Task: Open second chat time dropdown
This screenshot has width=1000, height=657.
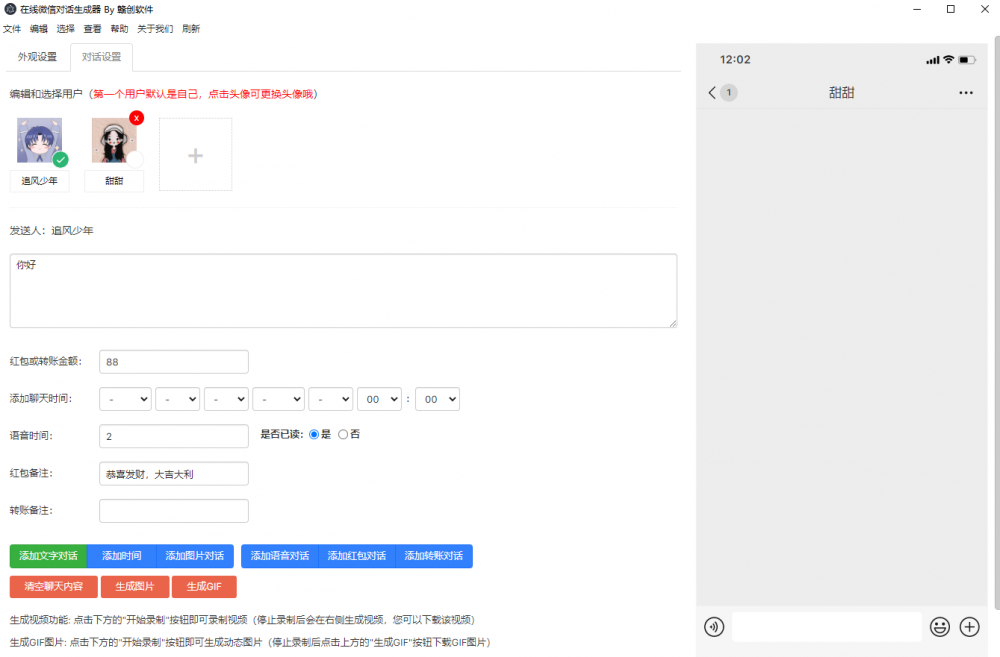Action: 178,399
